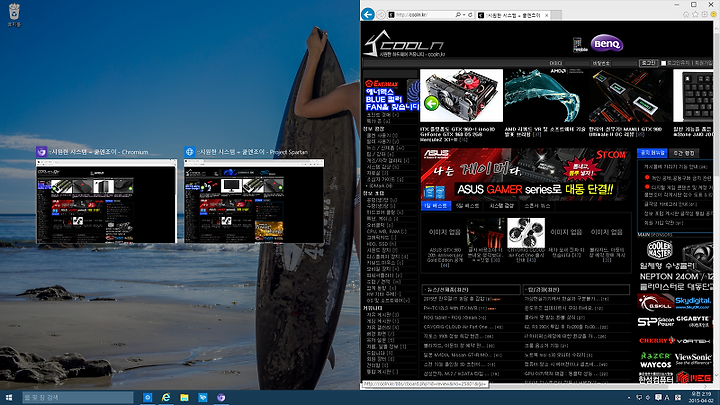This screenshot has height=405, width=720.
Task: Open the taskbar clock and date
Action: point(701,398)
